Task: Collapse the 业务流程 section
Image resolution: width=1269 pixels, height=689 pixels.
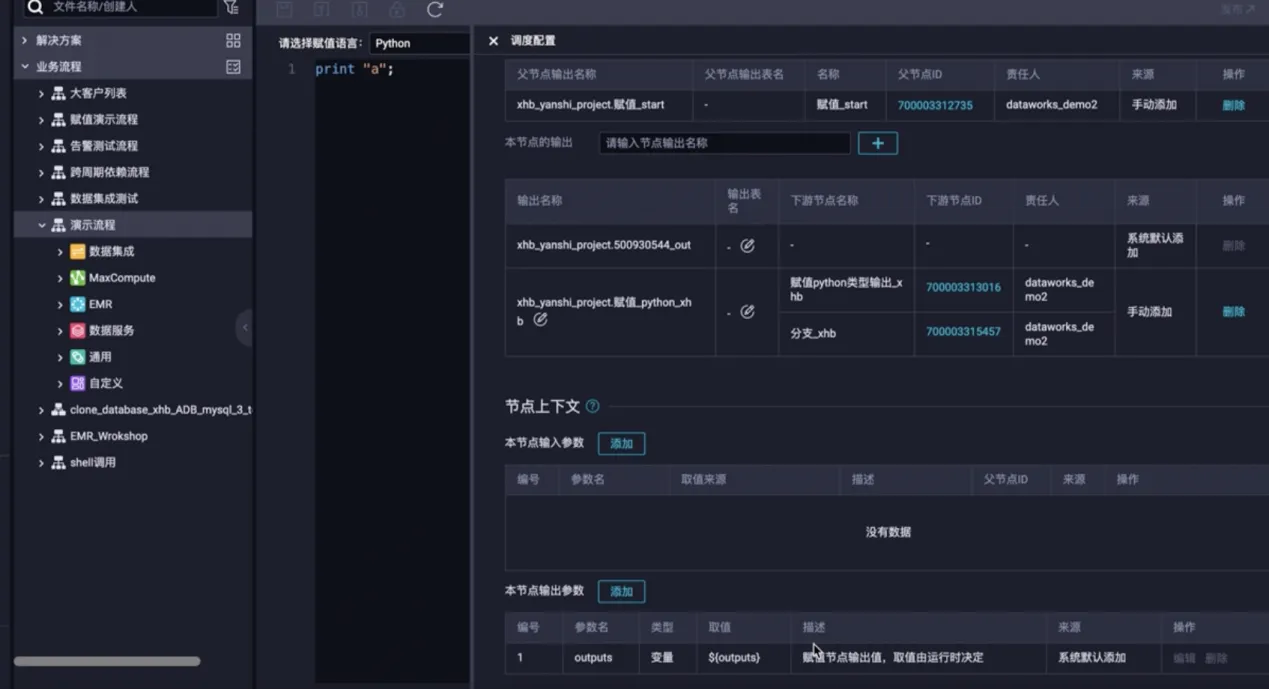Action: pos(25,67)
